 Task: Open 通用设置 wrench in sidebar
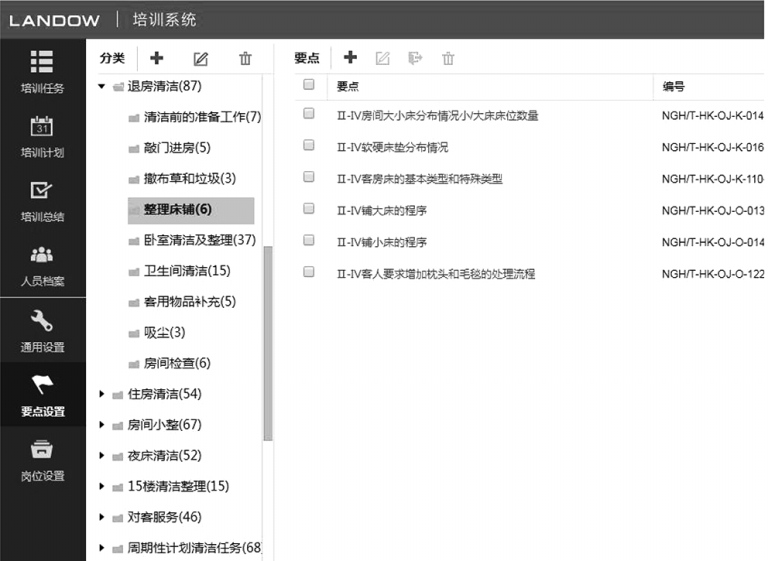[x=42, y=328]
